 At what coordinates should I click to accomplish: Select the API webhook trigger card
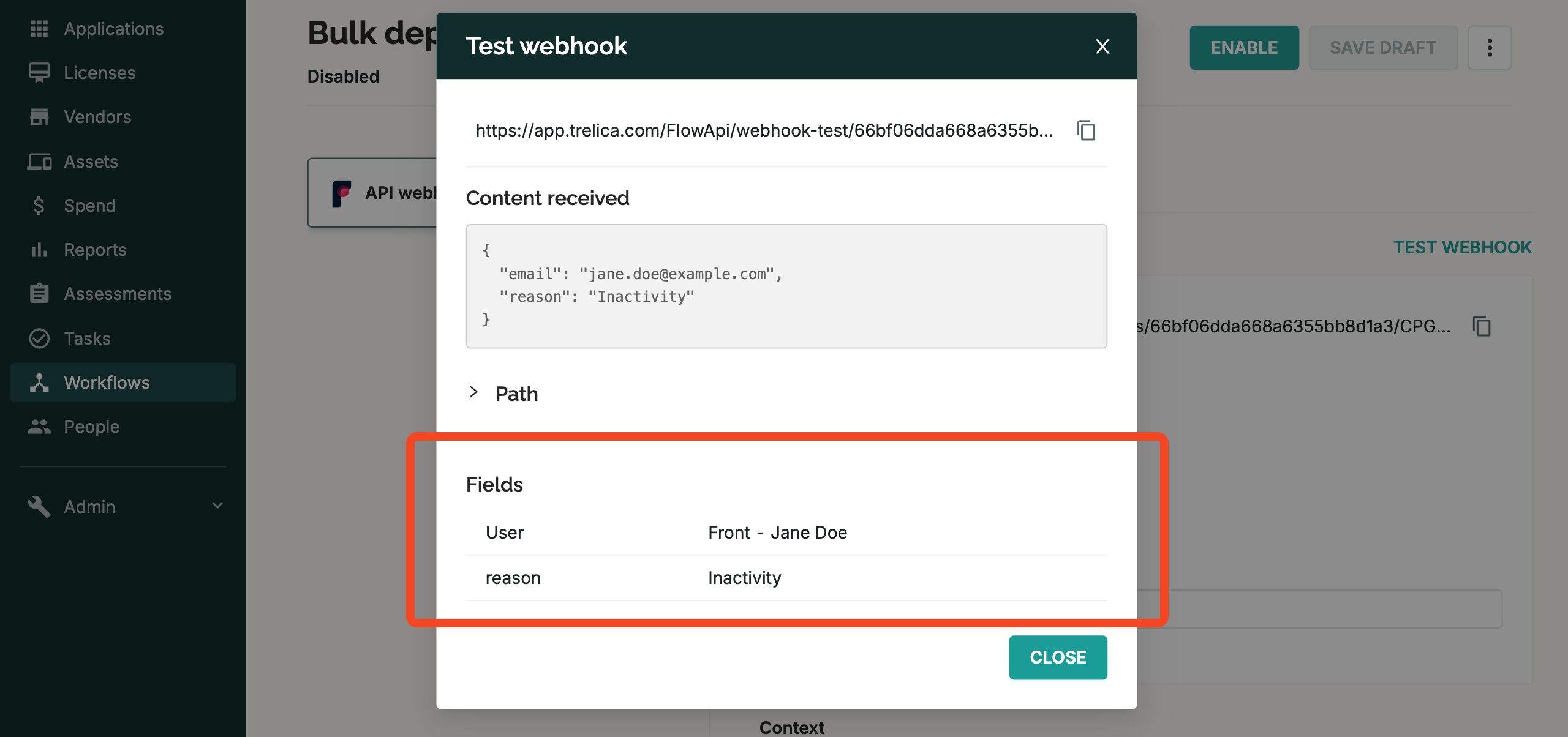coord(372,193)
